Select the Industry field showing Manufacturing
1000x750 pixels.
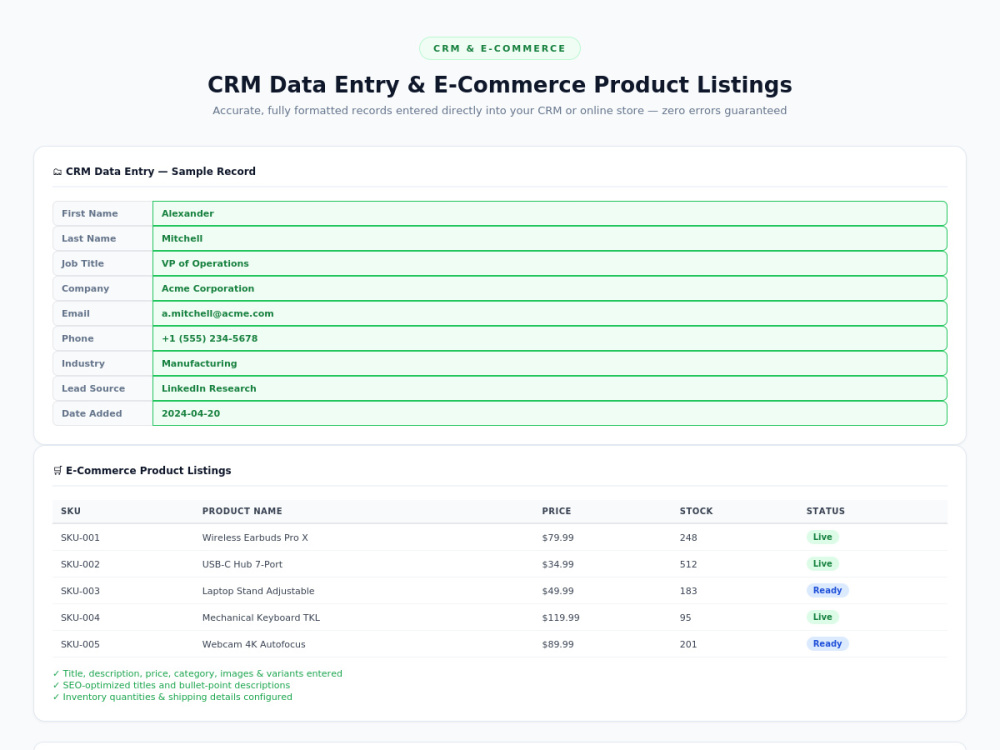(x=550, y=364)
